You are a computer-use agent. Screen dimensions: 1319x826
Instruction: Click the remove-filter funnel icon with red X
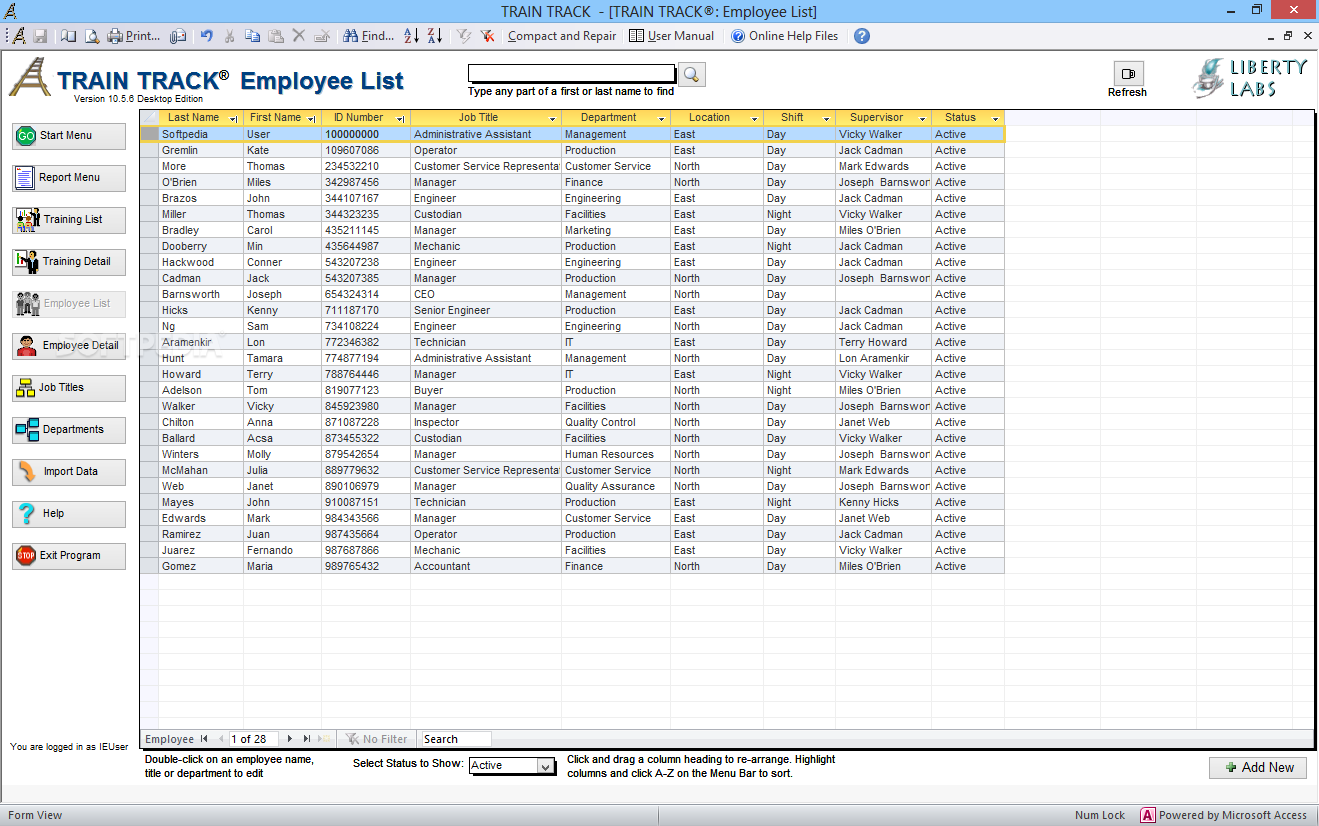[x=487, y=36]
